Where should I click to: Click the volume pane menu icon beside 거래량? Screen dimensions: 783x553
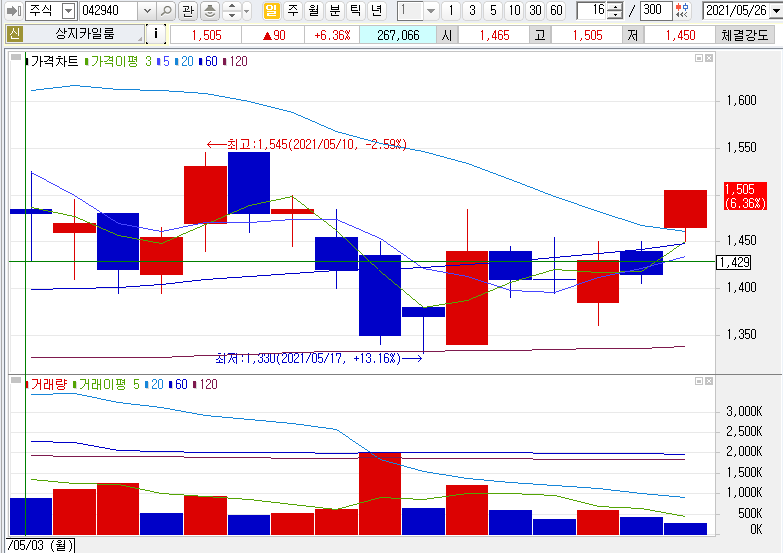point(16,380)
